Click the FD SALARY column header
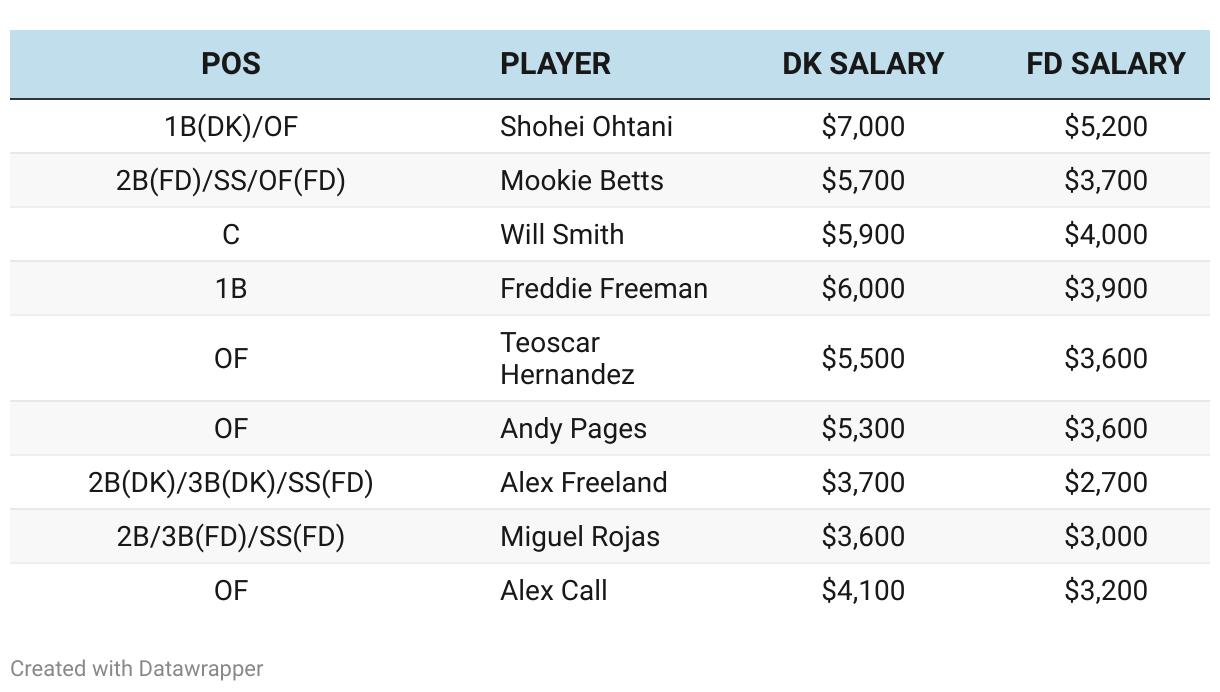This screenshot has width=1220, height=692. pos(1106,64)
